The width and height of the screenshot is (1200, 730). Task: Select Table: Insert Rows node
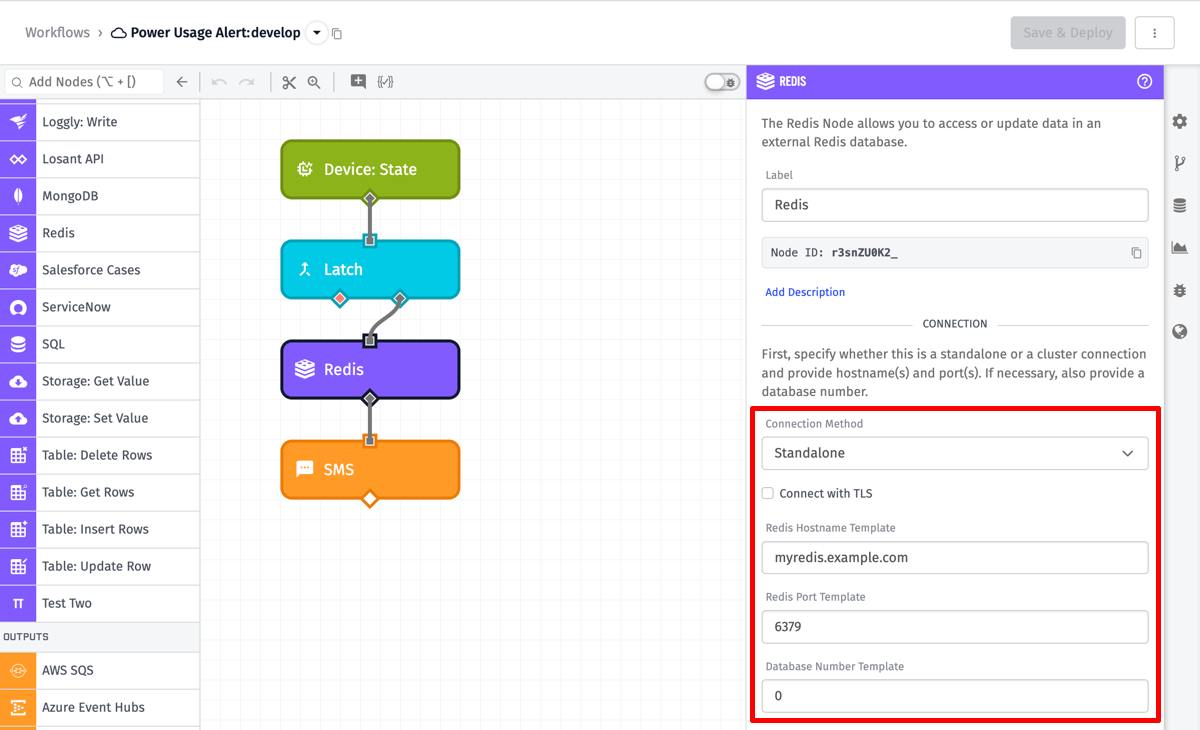(x=100, y=529)
